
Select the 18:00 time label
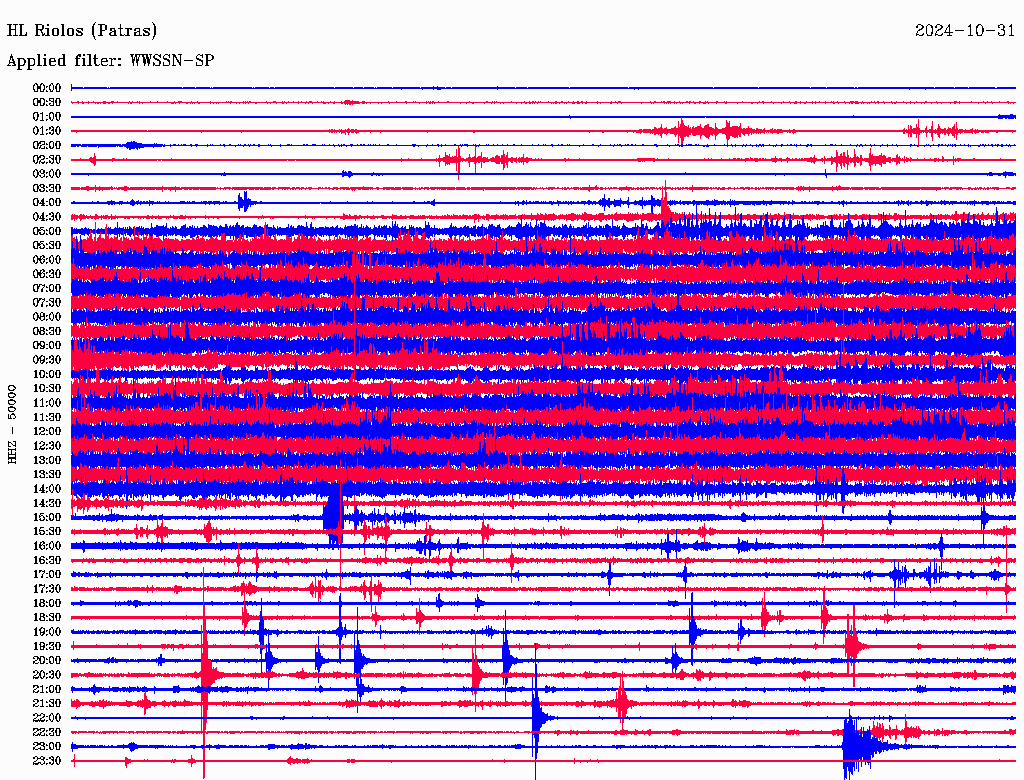[47, 604]
